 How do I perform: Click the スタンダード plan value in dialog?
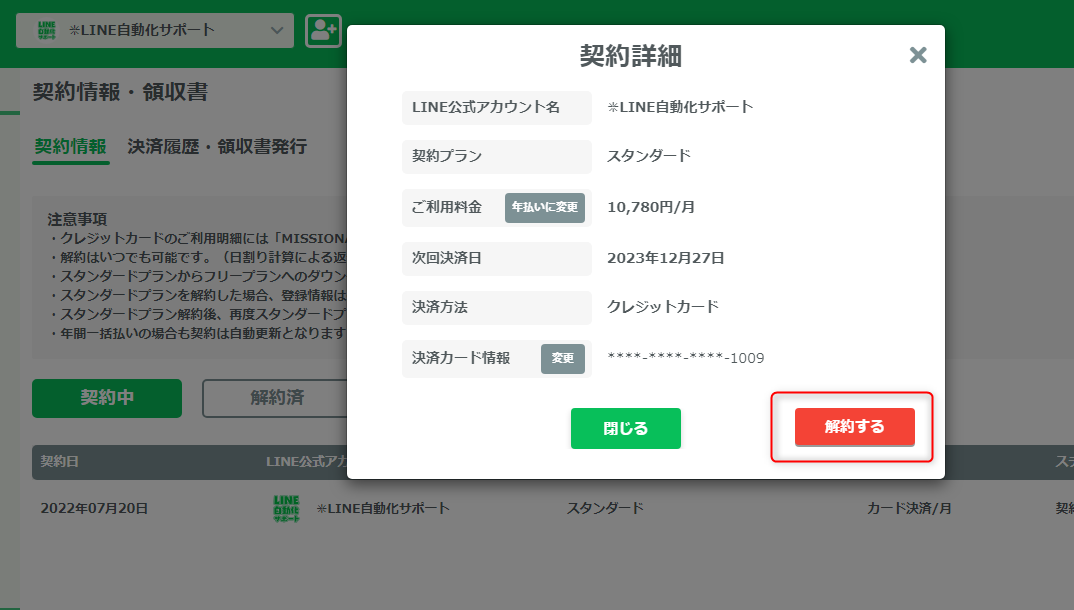pos(649,156)
